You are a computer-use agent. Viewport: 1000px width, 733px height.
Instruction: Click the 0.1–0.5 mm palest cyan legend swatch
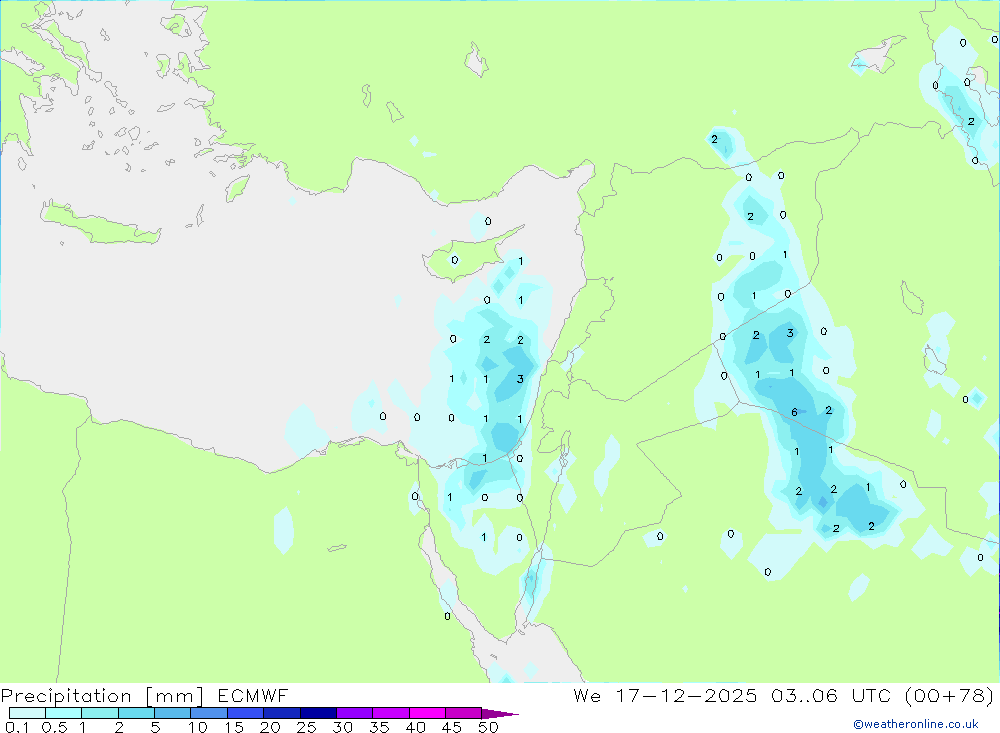click(x=27, y=713)
